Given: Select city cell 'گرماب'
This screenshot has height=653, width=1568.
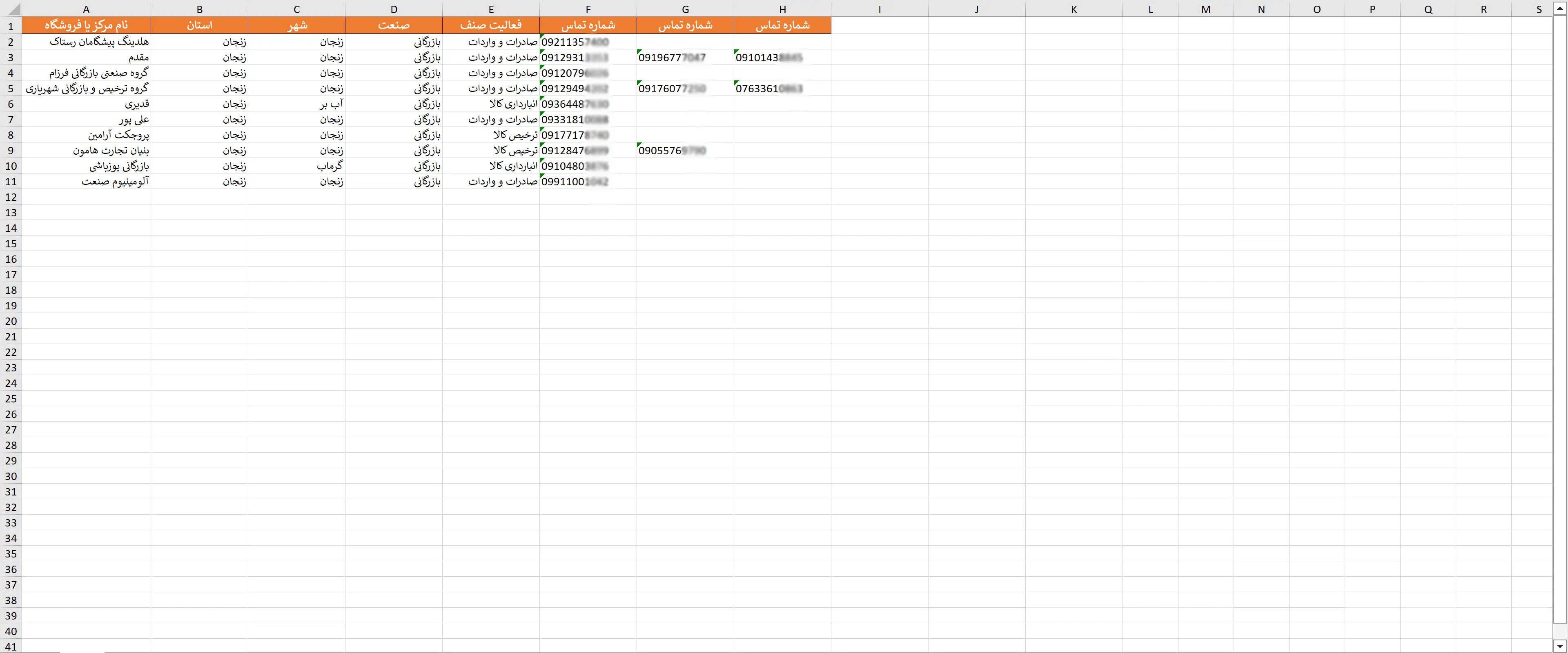Looking at the screenshot, I should coord(296,166).
